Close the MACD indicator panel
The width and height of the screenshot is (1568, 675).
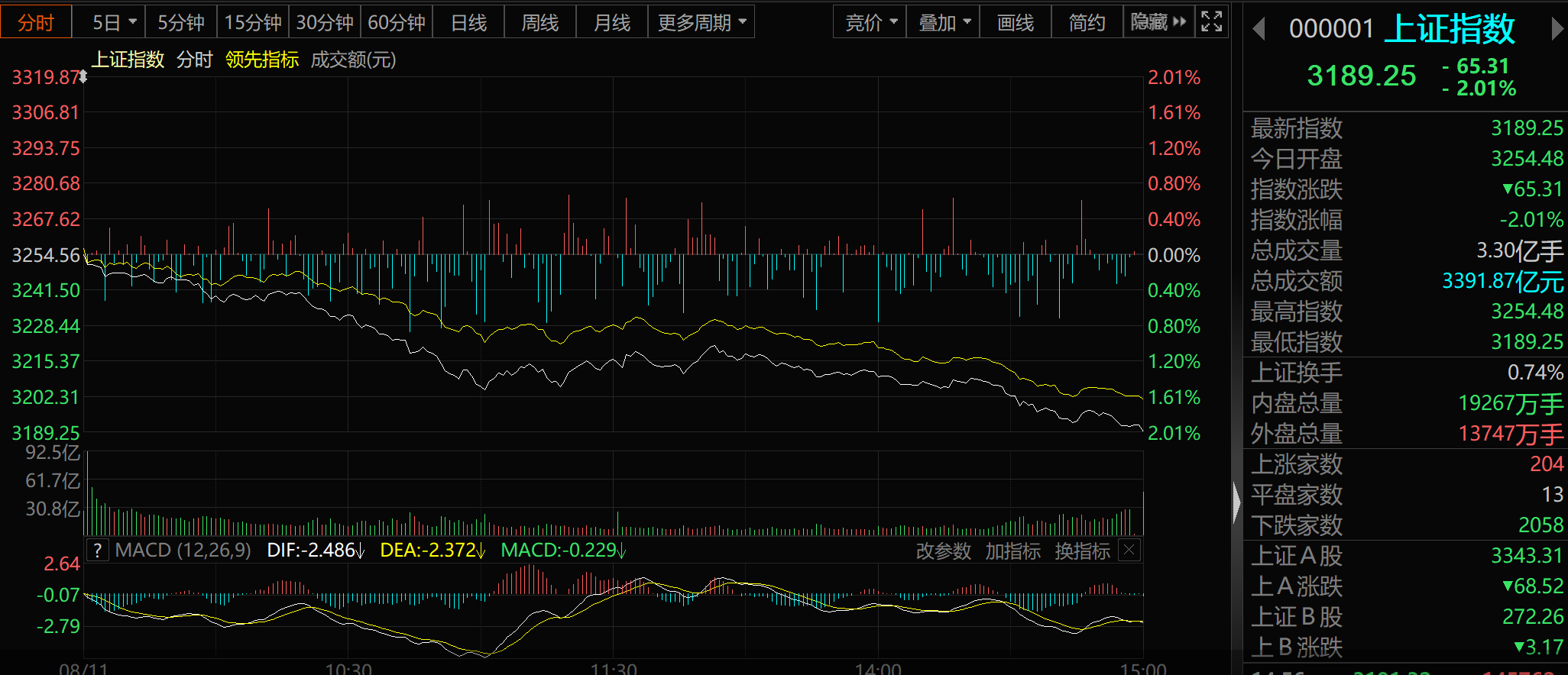1129,550
